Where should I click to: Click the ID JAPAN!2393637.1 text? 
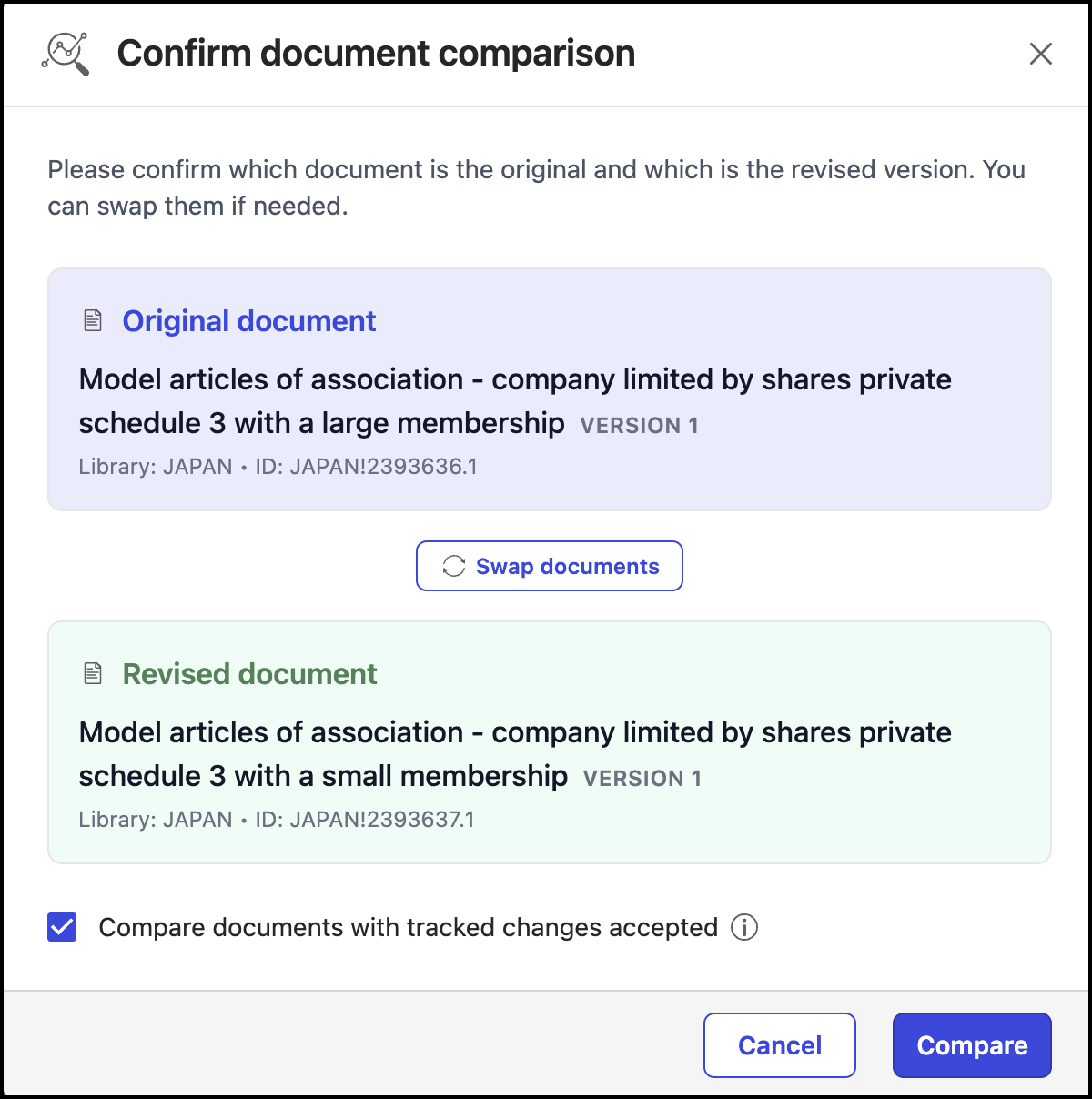coord(364,820)
